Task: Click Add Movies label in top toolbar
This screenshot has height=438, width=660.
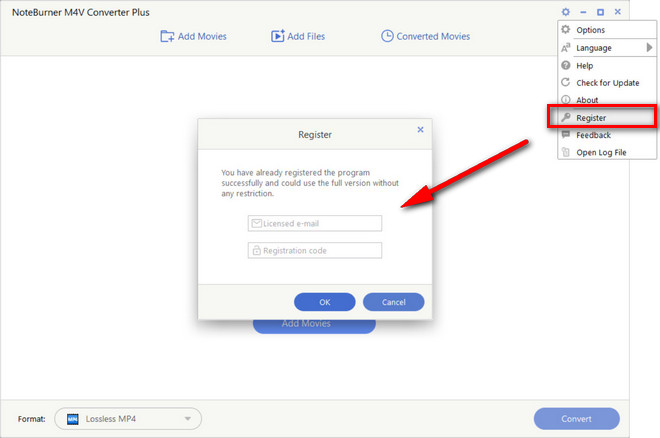Action: [202, 37]
